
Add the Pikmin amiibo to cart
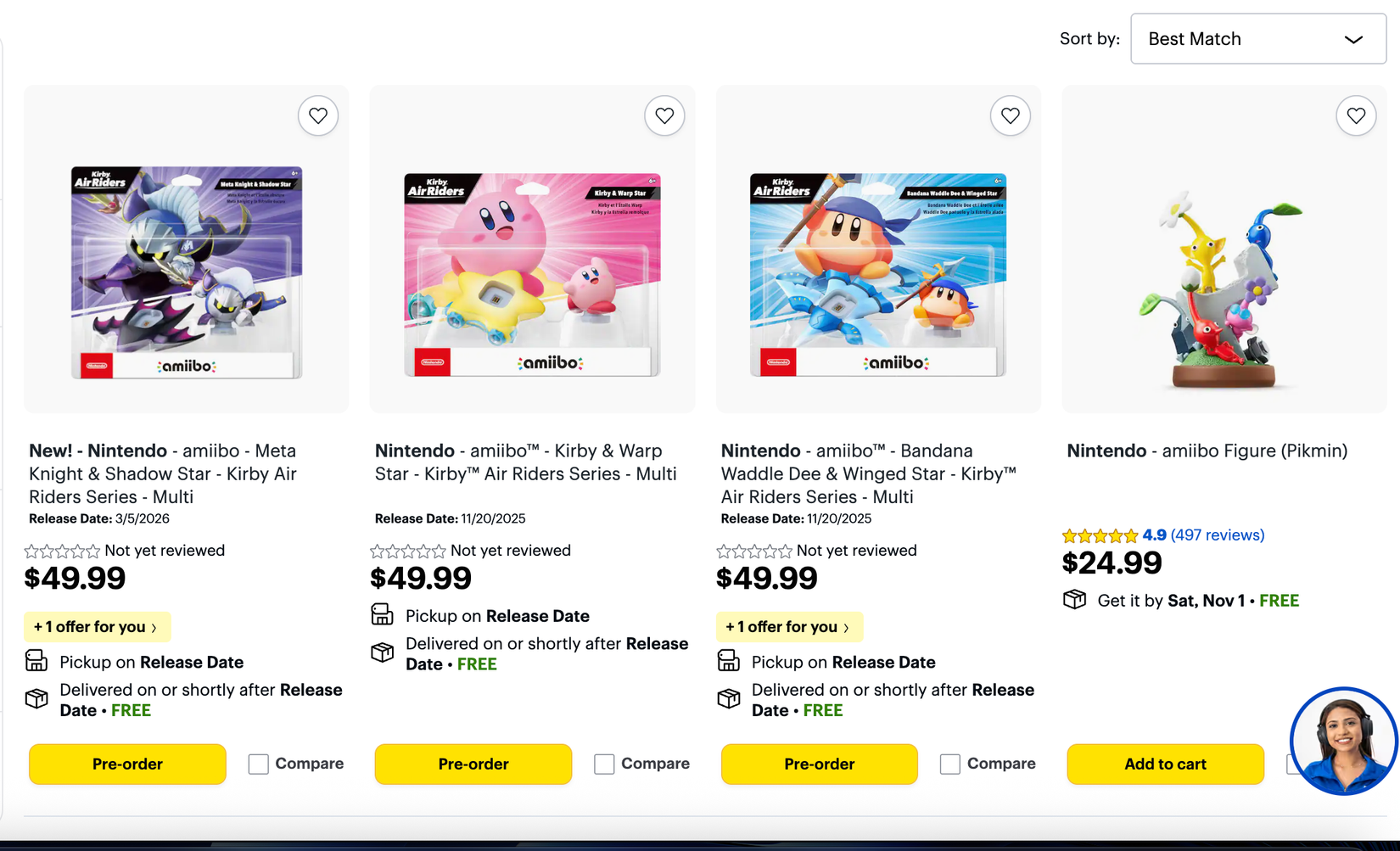click(1165, 764)
